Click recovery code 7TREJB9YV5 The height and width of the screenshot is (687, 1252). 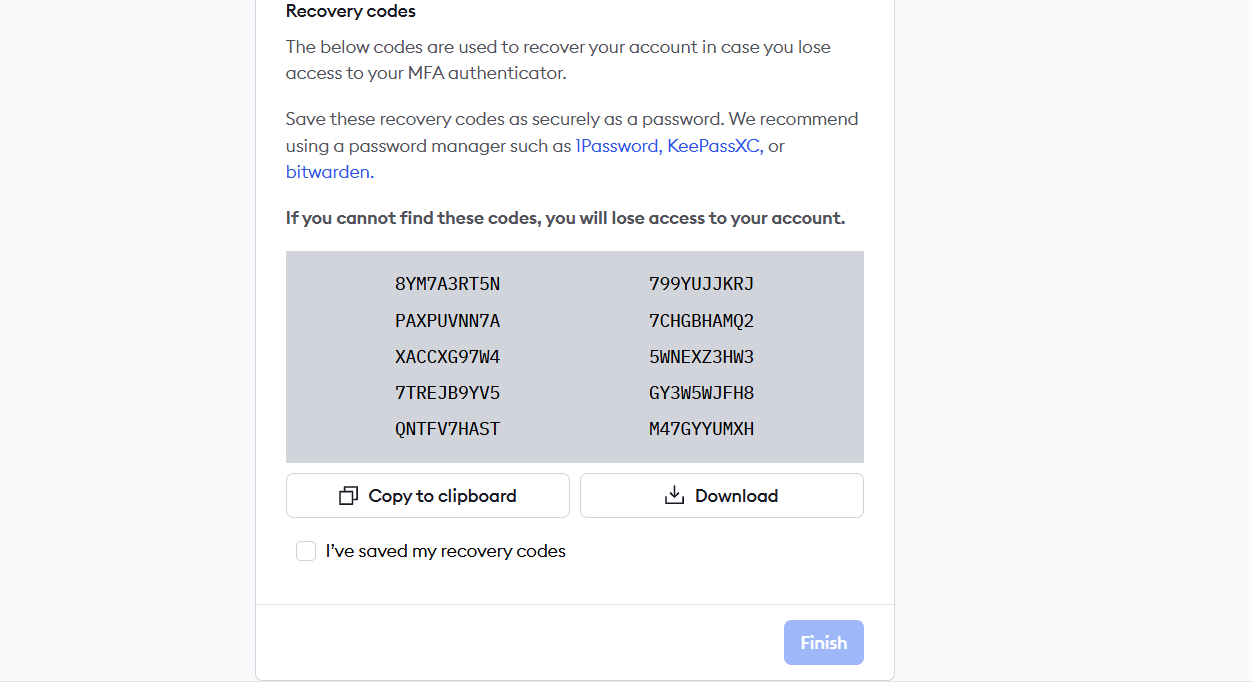click(x=447, y=393)
